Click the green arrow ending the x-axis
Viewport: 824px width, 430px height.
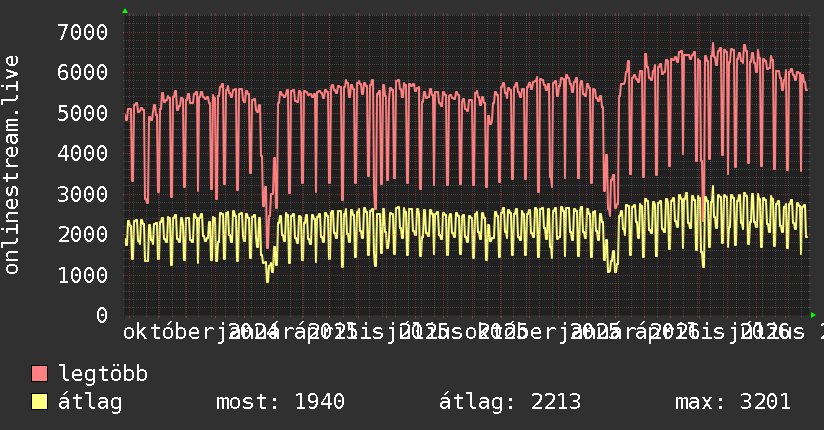tap(813, 315)
